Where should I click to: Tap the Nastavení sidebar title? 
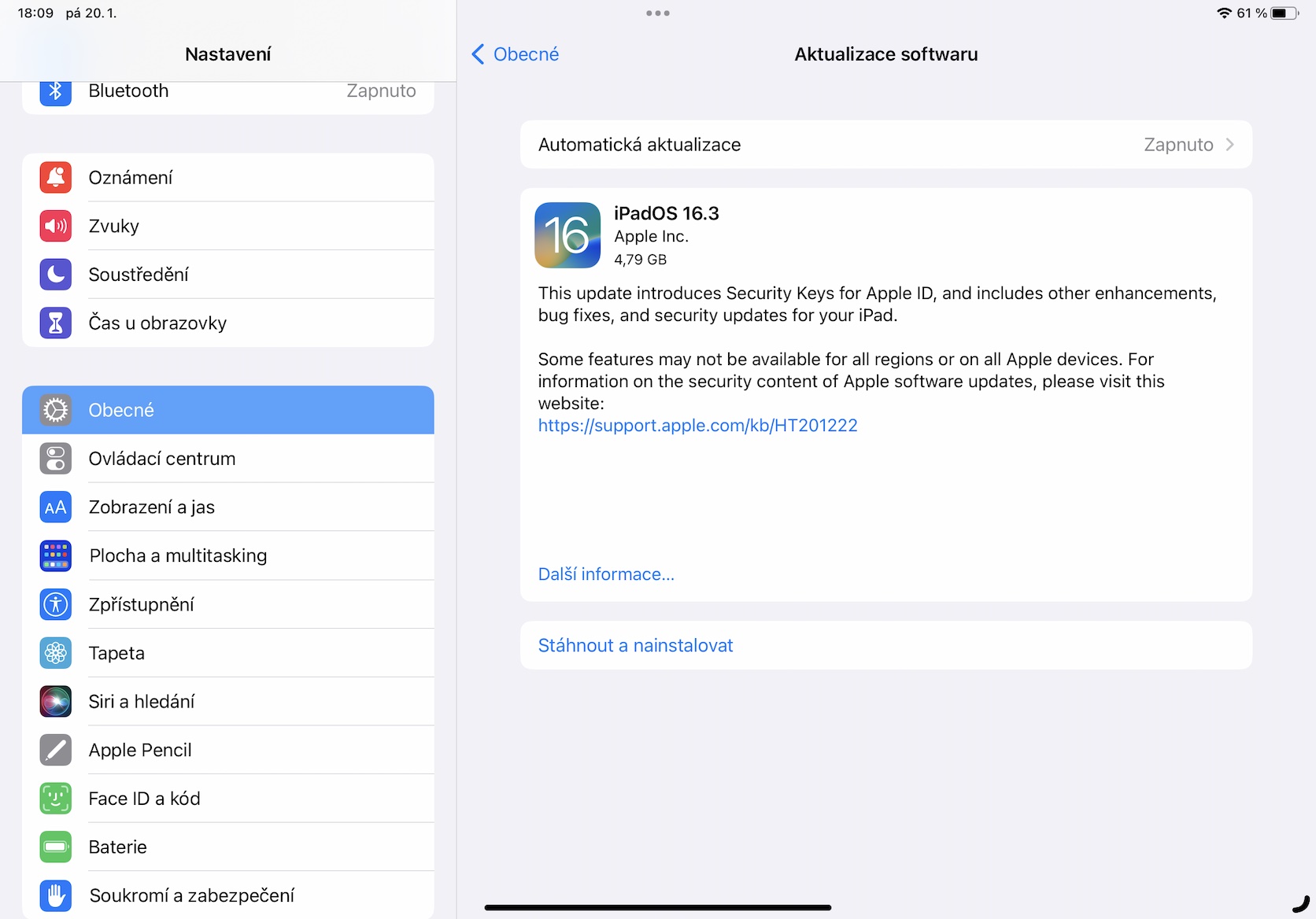228,54
